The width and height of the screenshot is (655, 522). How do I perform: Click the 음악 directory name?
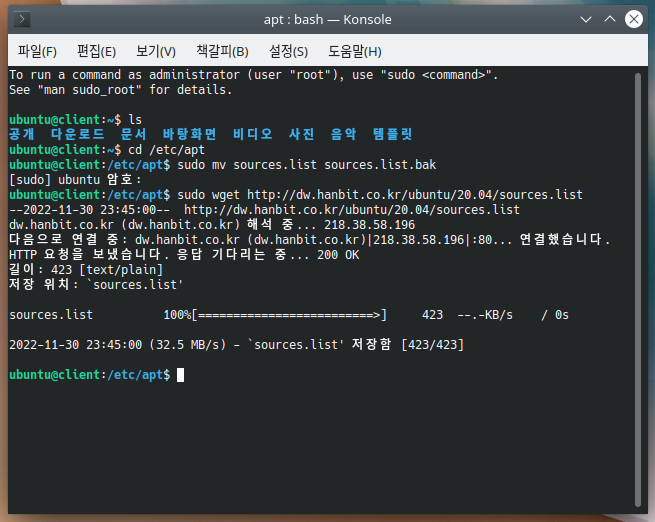click(343, 134)
